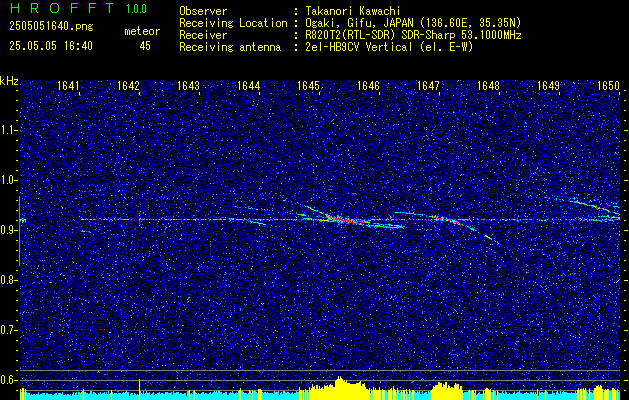Click the 1641 time marker
Viewport: 629px width, 400px height.
(68, 85)
